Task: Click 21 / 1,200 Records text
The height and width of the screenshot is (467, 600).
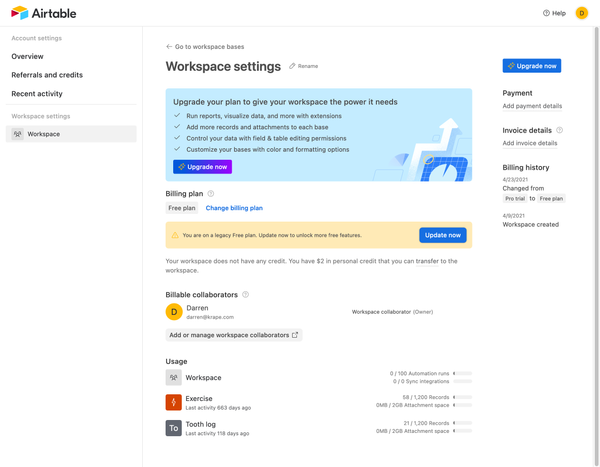Action: [x=426, y=423]
